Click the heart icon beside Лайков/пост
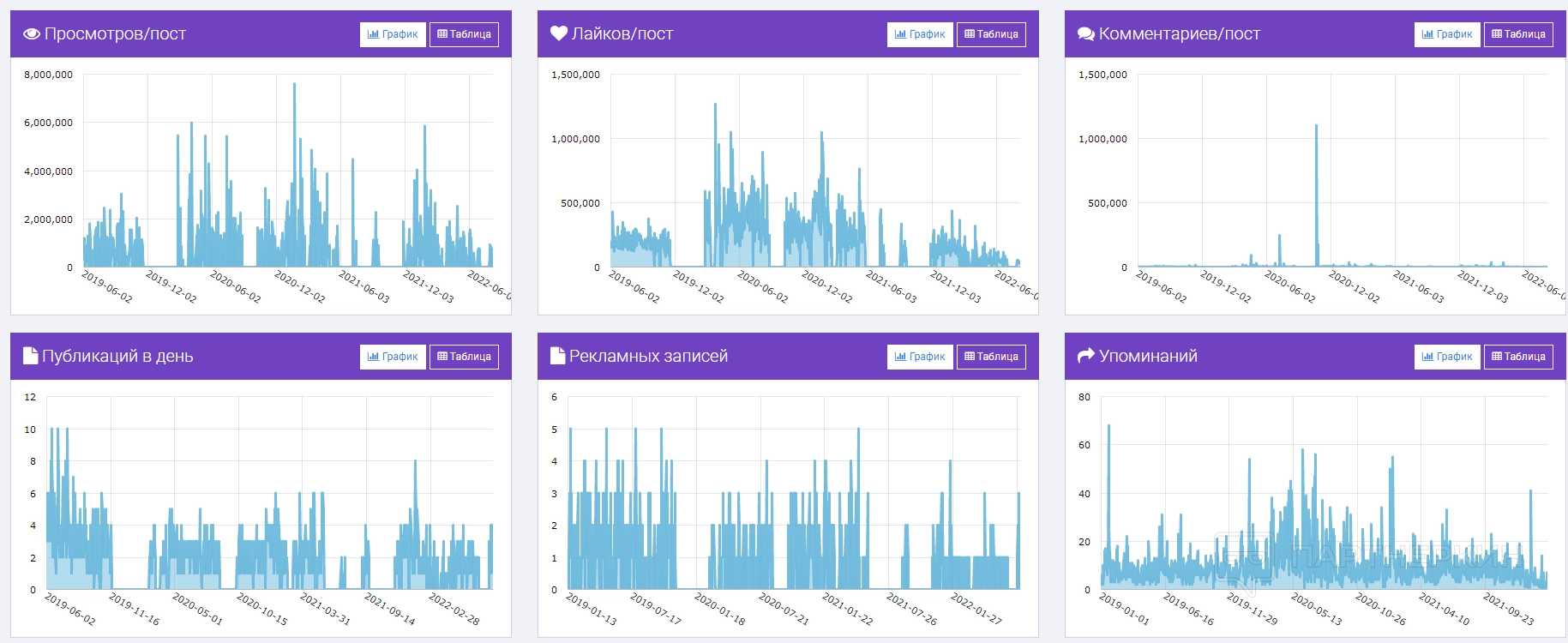 (x=559, y=34)
